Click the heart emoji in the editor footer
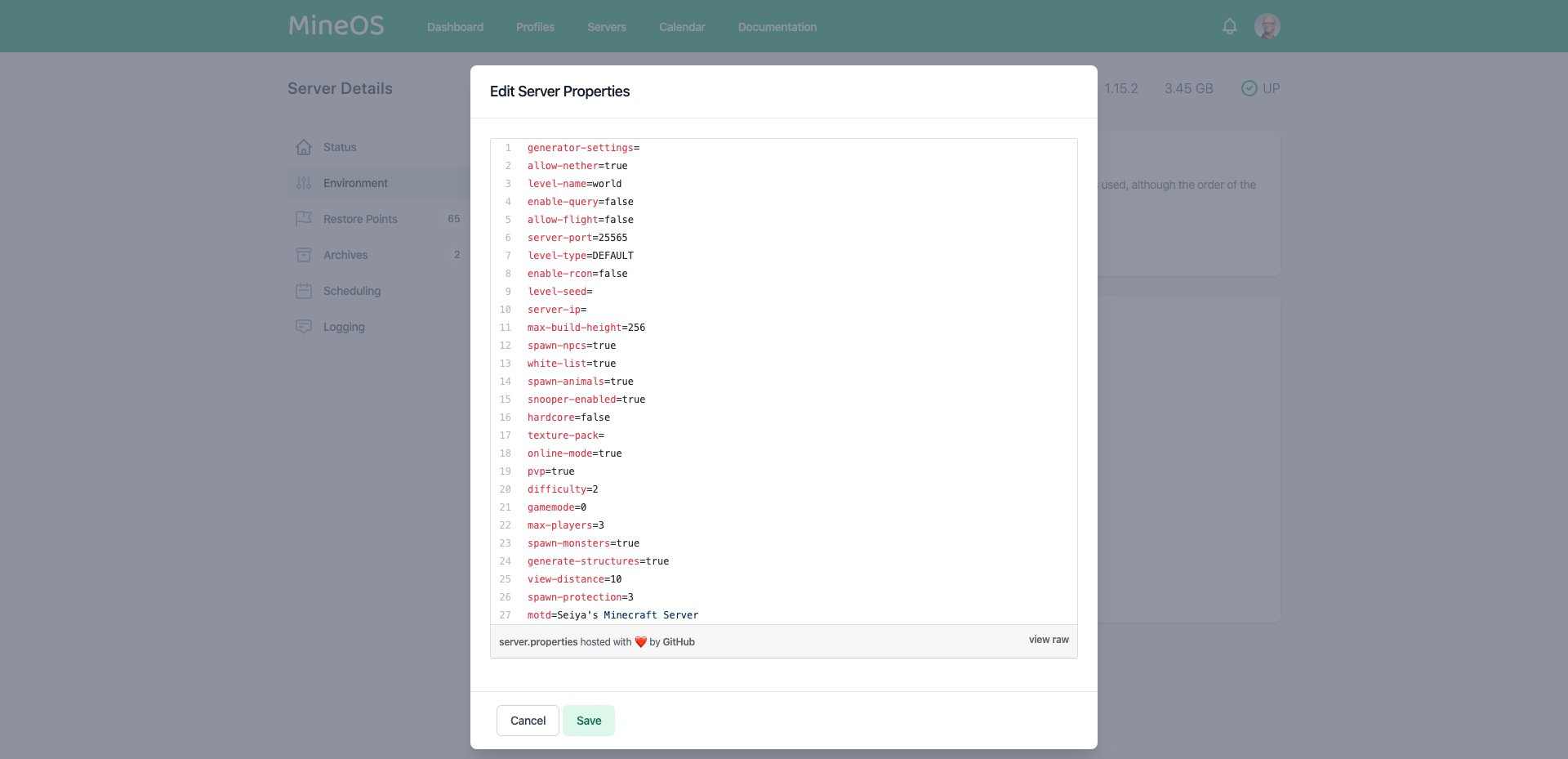1568x759 pixels. click(641, 642)
